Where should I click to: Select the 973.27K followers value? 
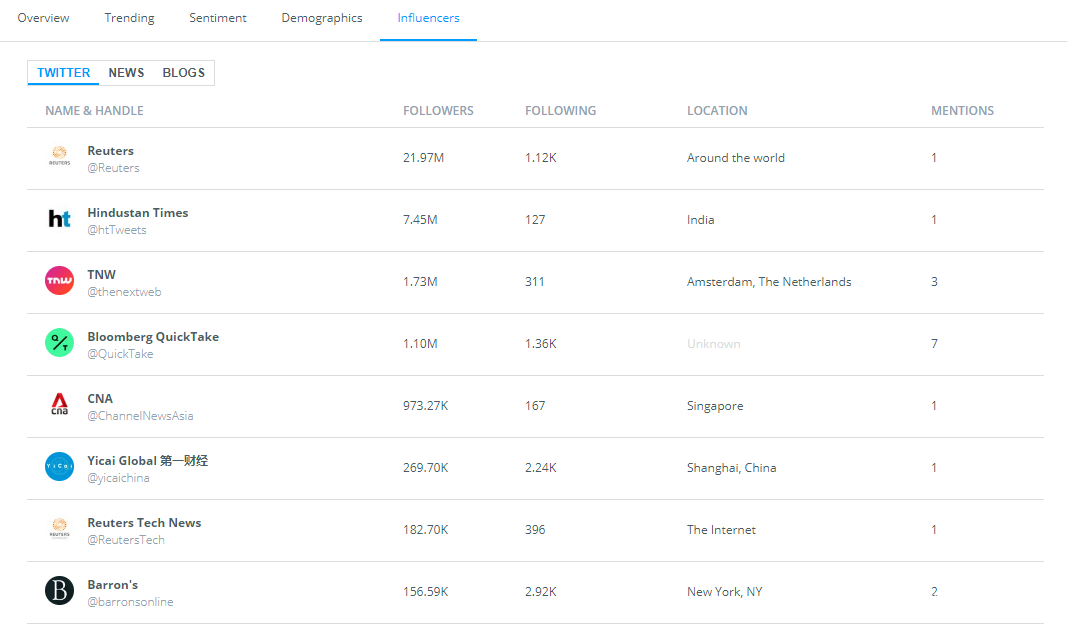point(425,406)
